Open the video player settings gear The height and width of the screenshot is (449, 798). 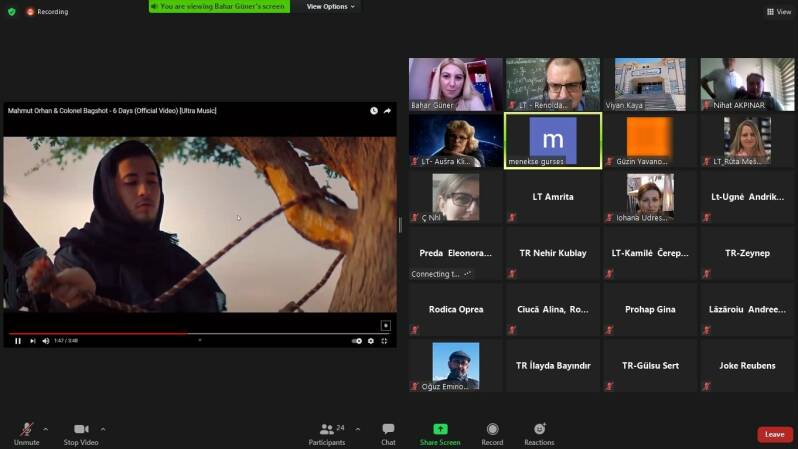point(371,341)
